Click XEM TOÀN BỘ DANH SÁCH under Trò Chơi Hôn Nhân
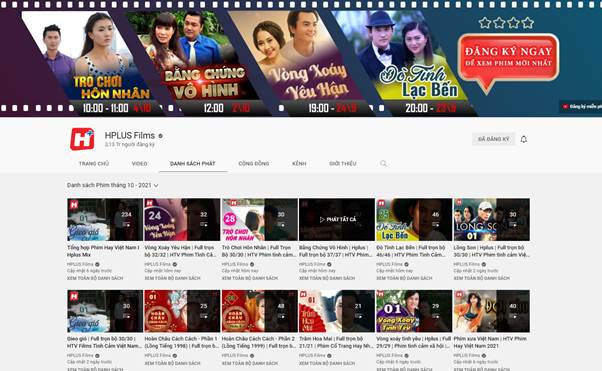This screenshot has width=602, height=371. [x=250, y=278]
